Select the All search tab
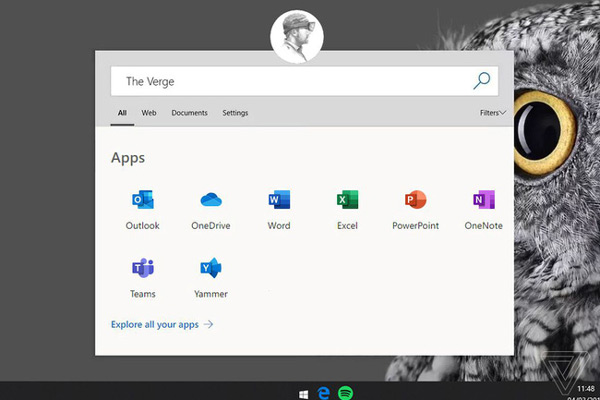Image resolution: width=600 pixels, height=400 pixels. [122, 113]
